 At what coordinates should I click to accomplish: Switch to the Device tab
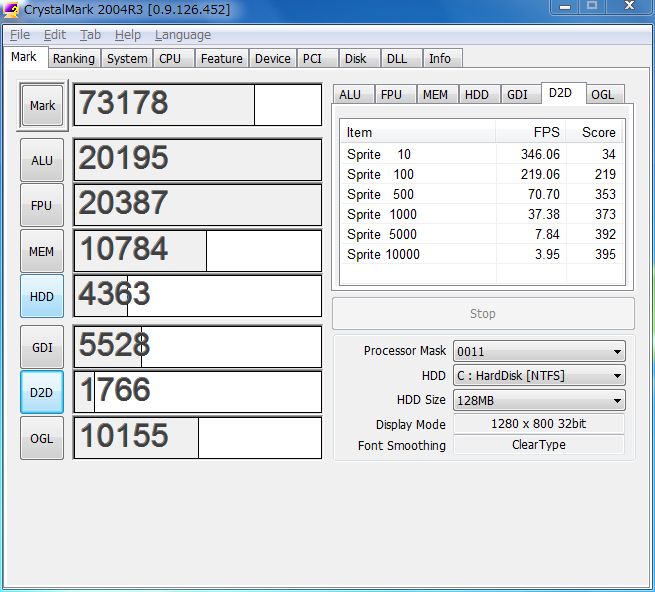(272, 58)
